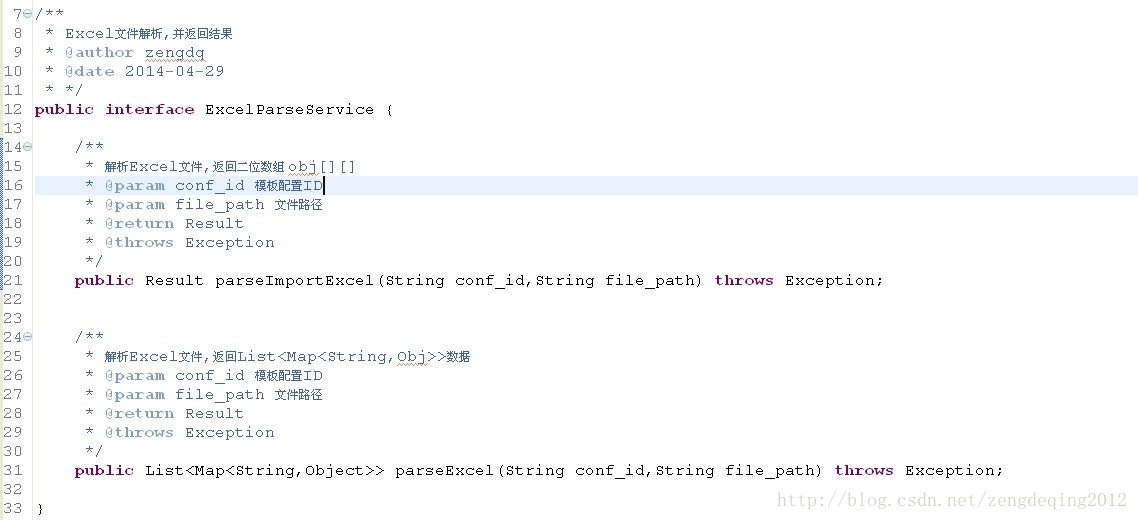The width and height of the screenshot is (1138, 520).
Task: Collapse the comment fold at line 14
Action: click(28, 147)
